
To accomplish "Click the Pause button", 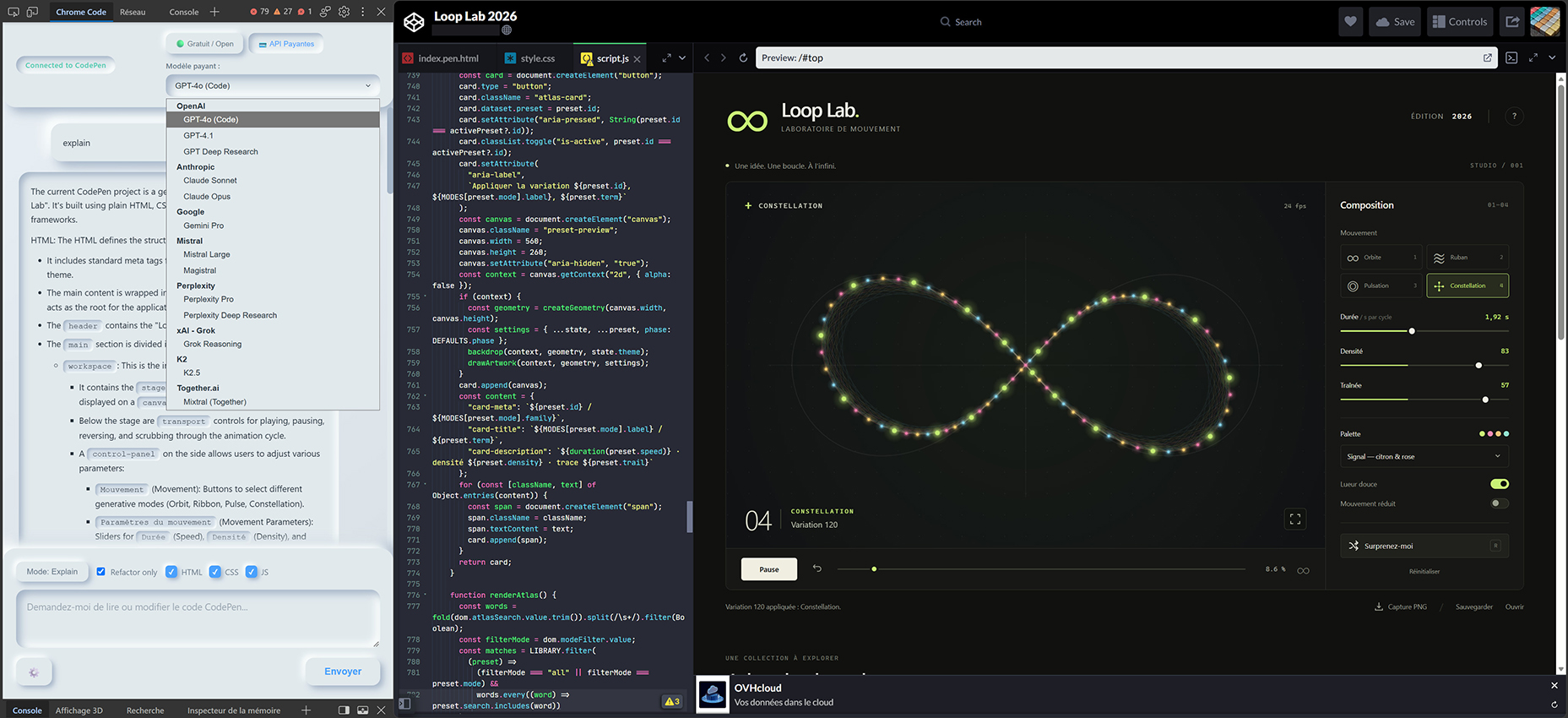I will point(769,569).
